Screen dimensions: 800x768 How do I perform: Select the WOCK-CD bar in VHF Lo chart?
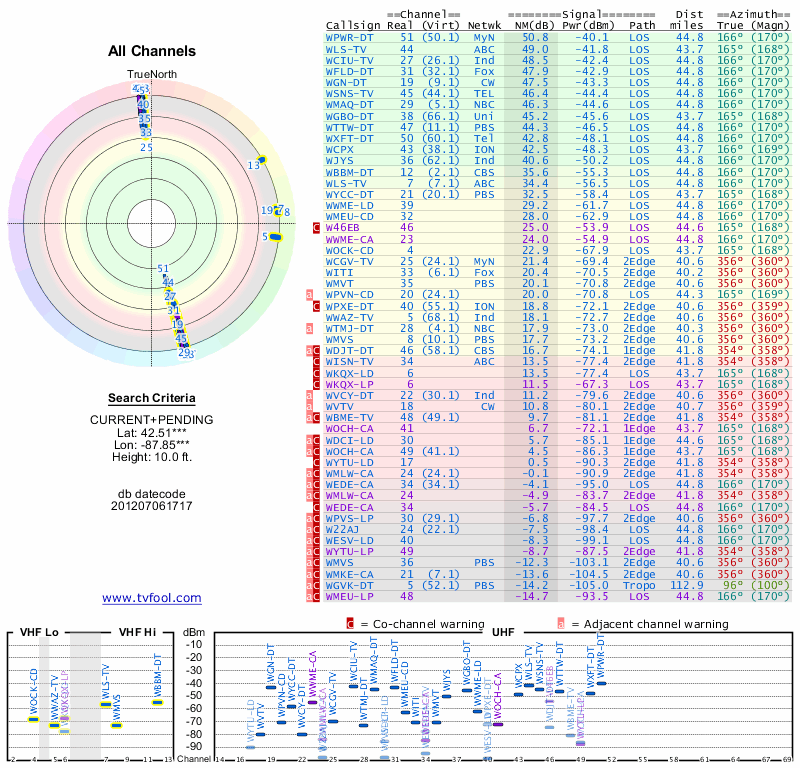33,719
